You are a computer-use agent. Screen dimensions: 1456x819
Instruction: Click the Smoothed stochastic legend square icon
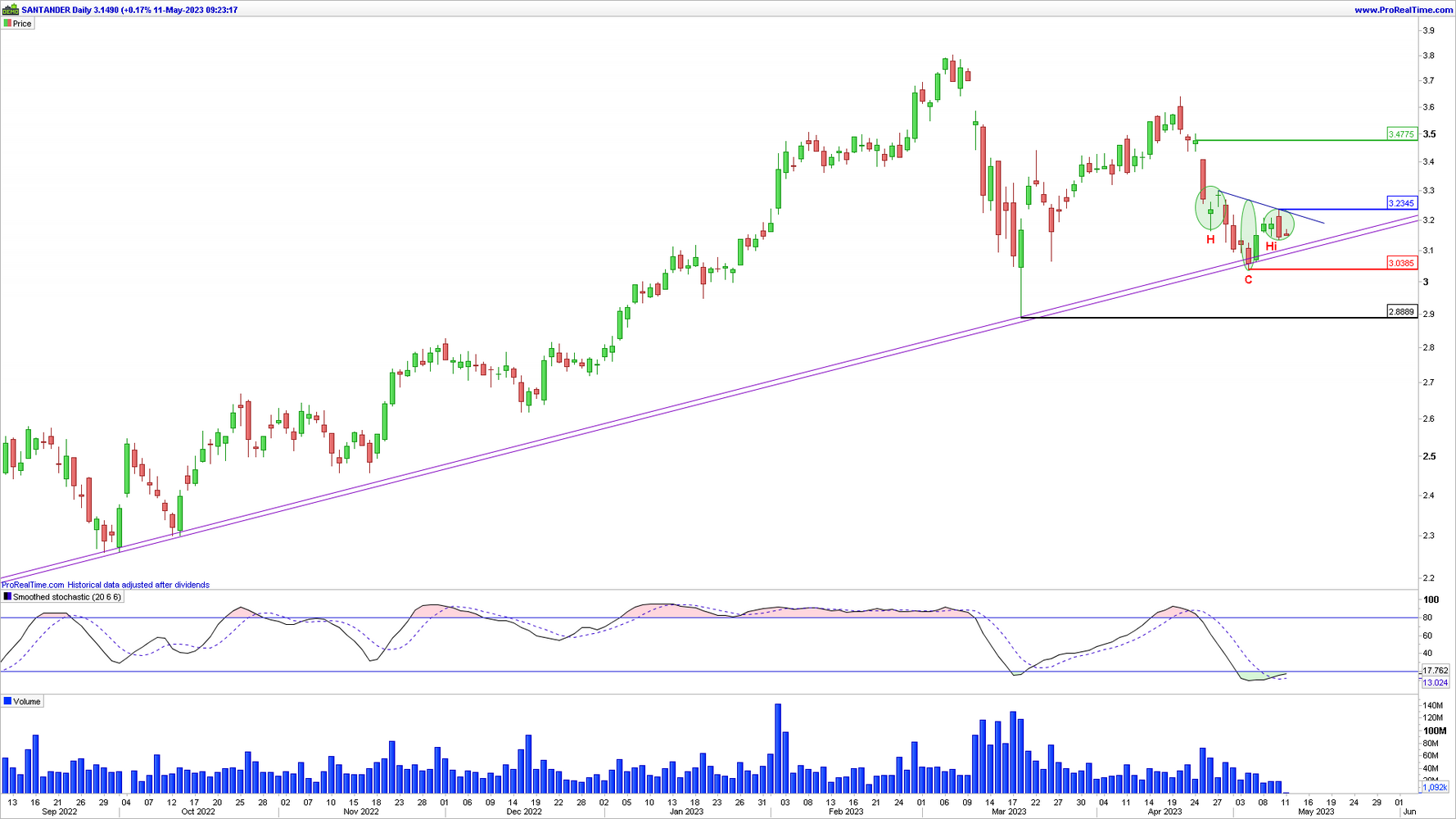point(7,597)
